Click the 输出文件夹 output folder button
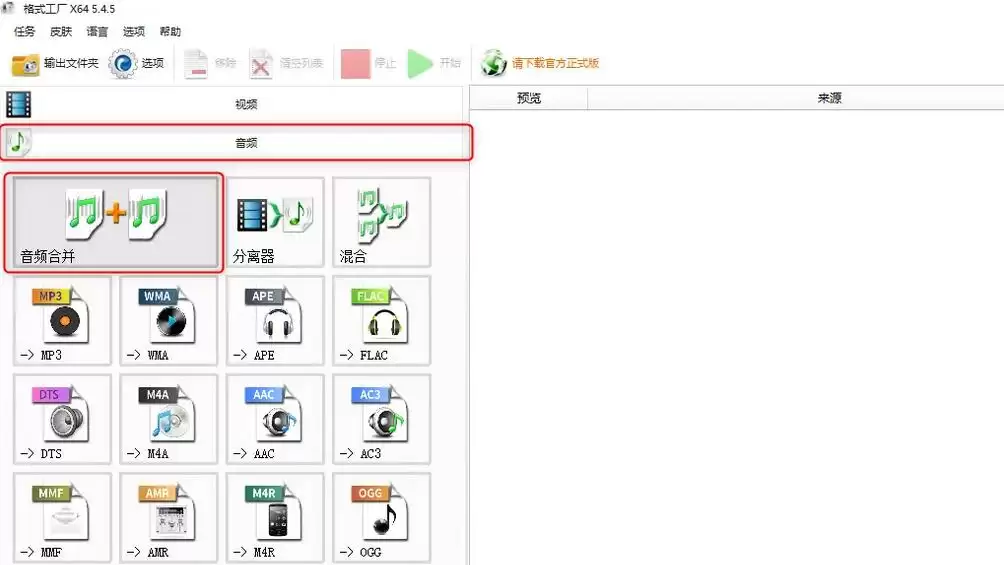 pos(55,63)
